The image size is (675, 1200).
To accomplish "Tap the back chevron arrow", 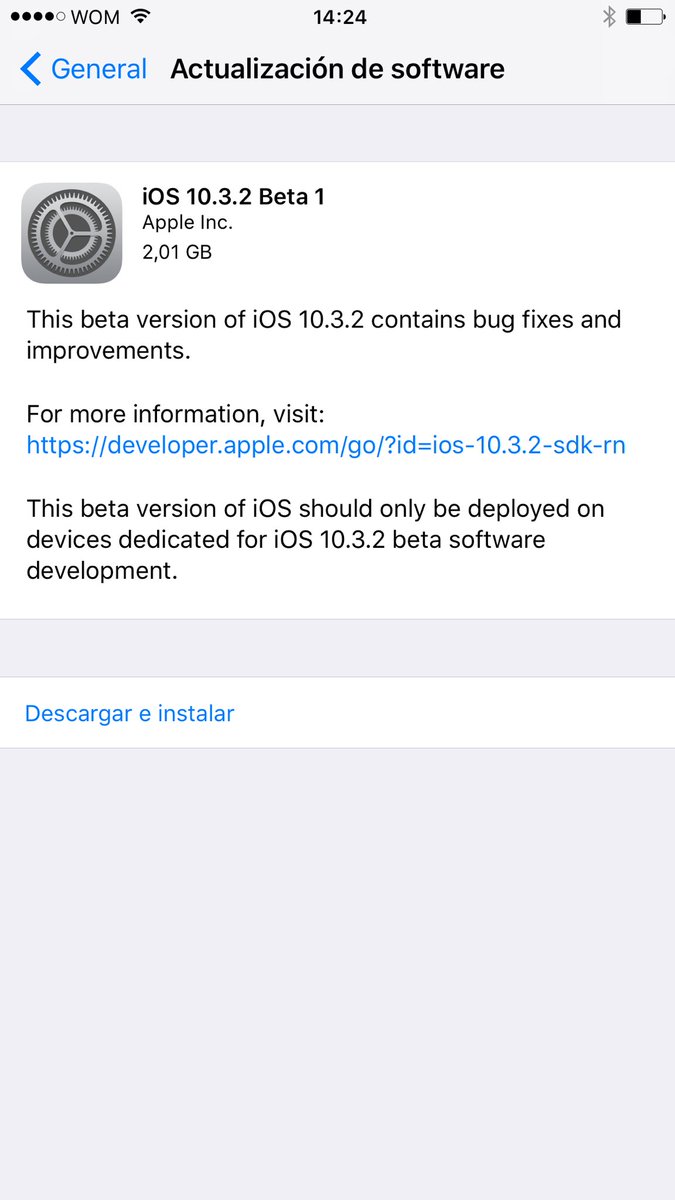I will (x=31, y=69).
